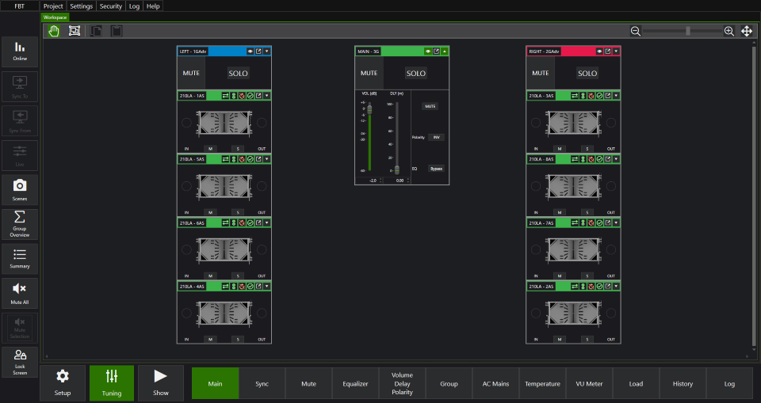The width and height of the screenshot is (761, 403).
Task: Open the Temperature view
Action: (542, 384)
